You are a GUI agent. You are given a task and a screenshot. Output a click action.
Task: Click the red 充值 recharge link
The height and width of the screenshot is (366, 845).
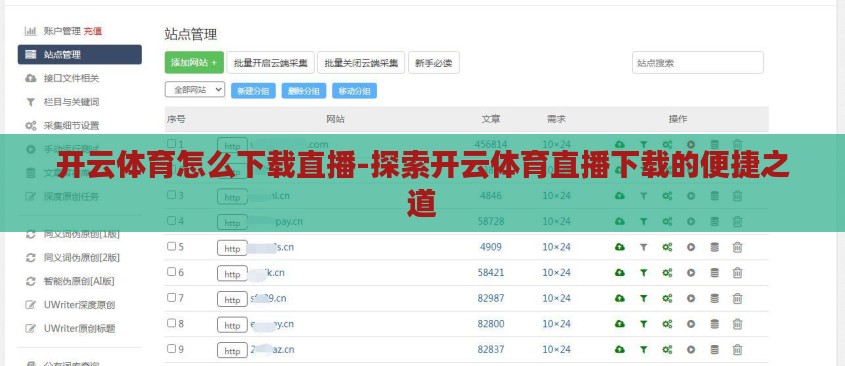93,31
